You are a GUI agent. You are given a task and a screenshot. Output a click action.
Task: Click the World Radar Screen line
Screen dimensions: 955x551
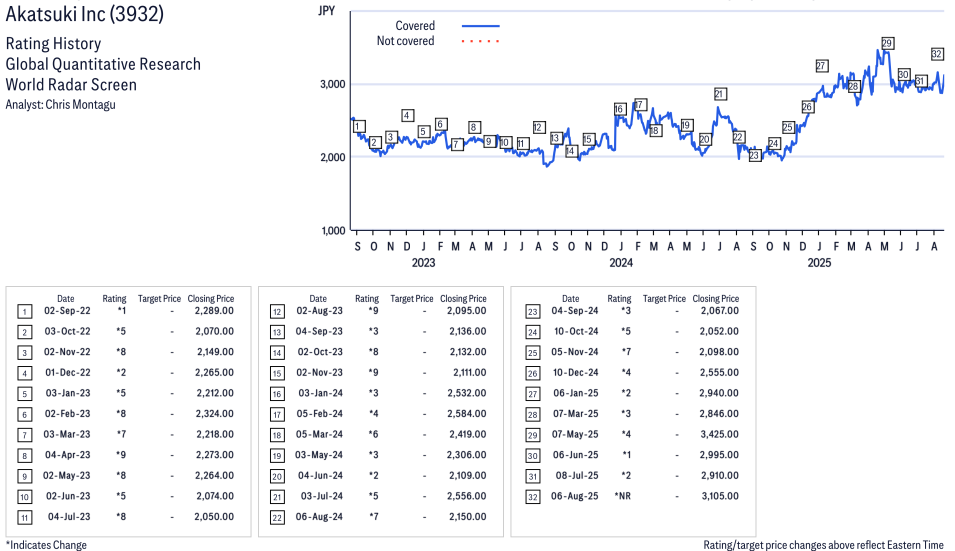71,85
